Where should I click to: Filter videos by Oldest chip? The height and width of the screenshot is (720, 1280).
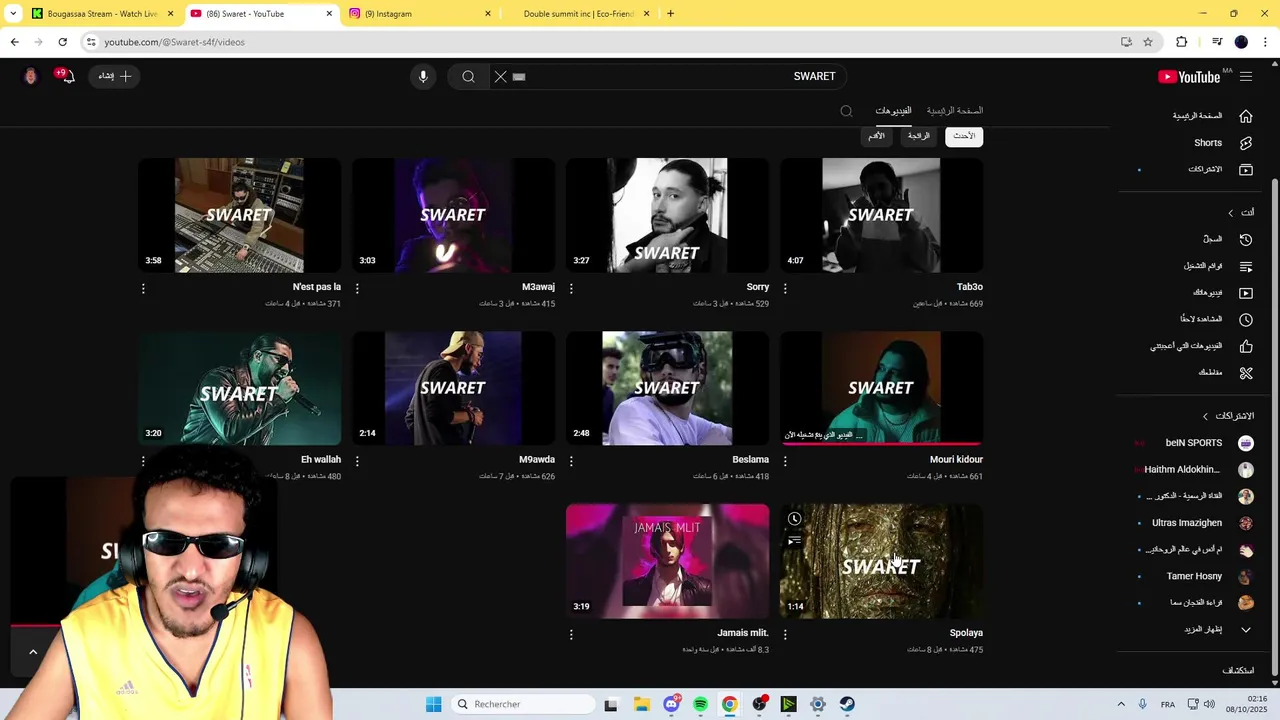876,136
